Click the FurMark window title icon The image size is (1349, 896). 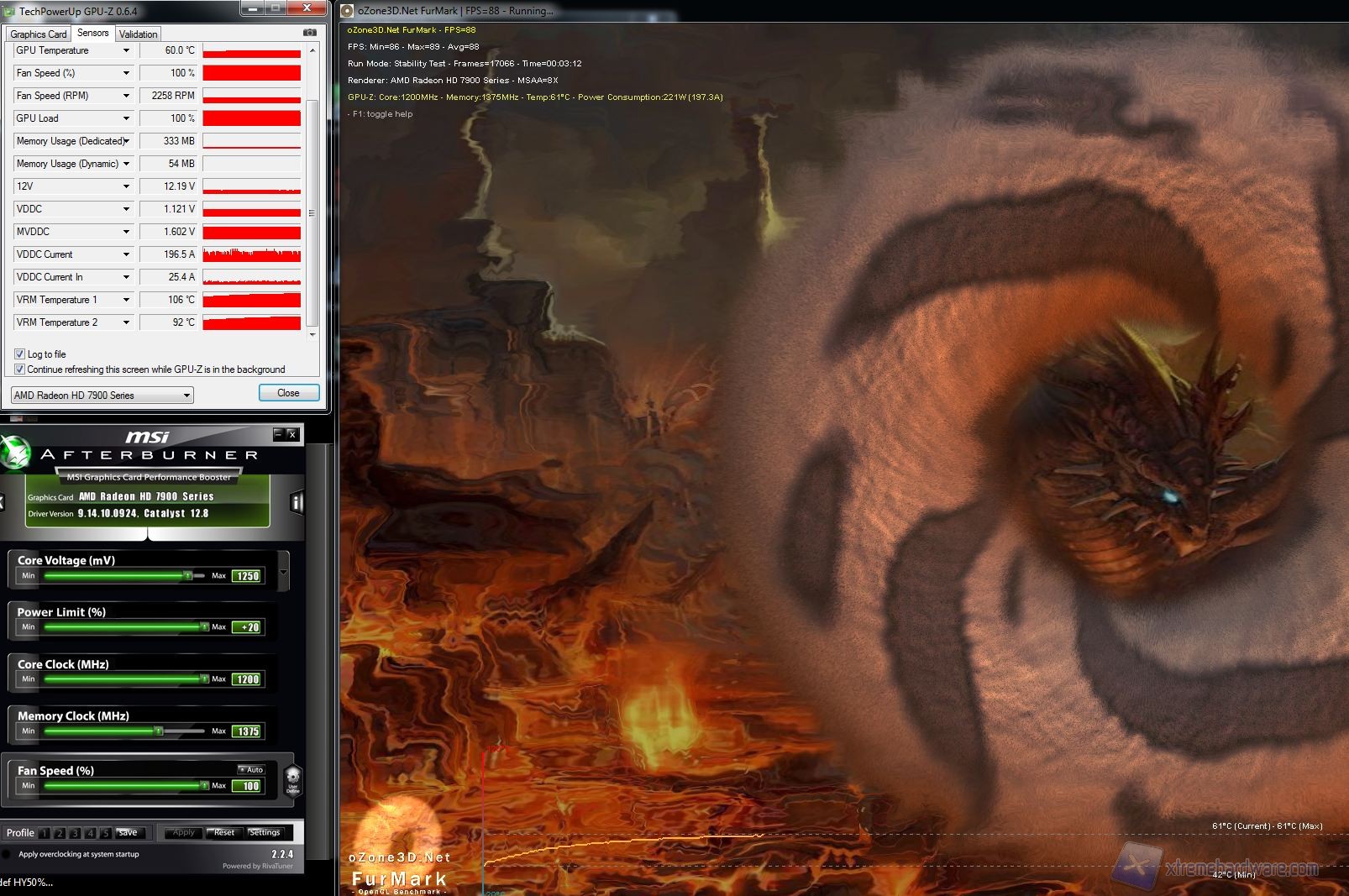pos(347,11)
